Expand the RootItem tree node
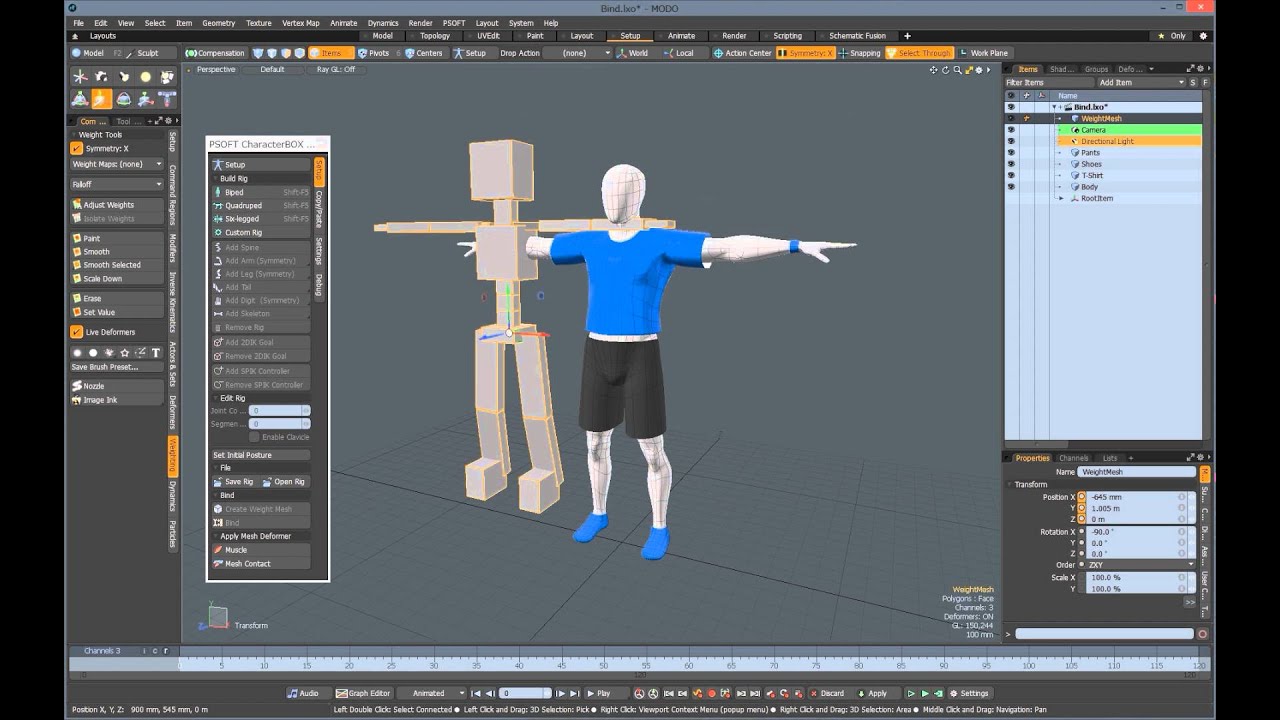1280x720 pixels. click(x=1061, y=198)
